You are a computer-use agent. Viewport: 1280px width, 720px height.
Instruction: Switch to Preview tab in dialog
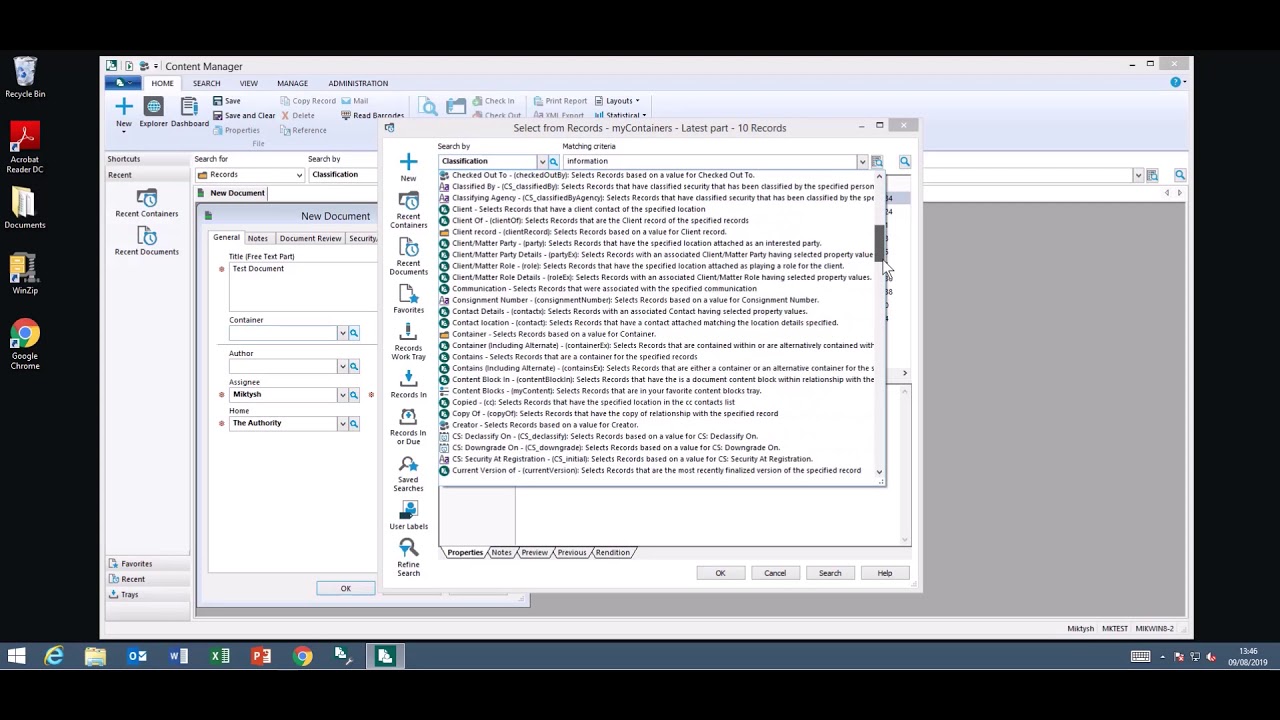[534, 552]
